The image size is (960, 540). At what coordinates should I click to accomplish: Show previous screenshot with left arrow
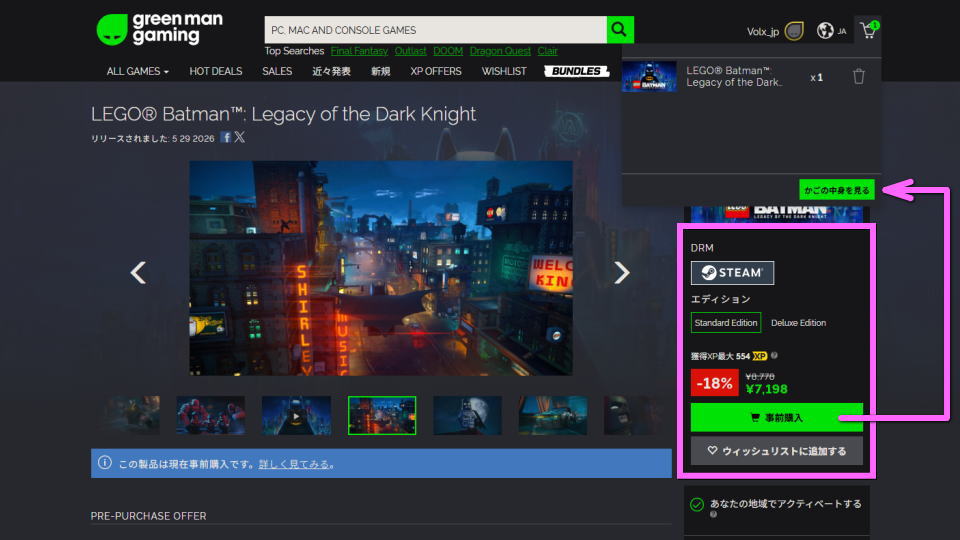click(139, 272)
